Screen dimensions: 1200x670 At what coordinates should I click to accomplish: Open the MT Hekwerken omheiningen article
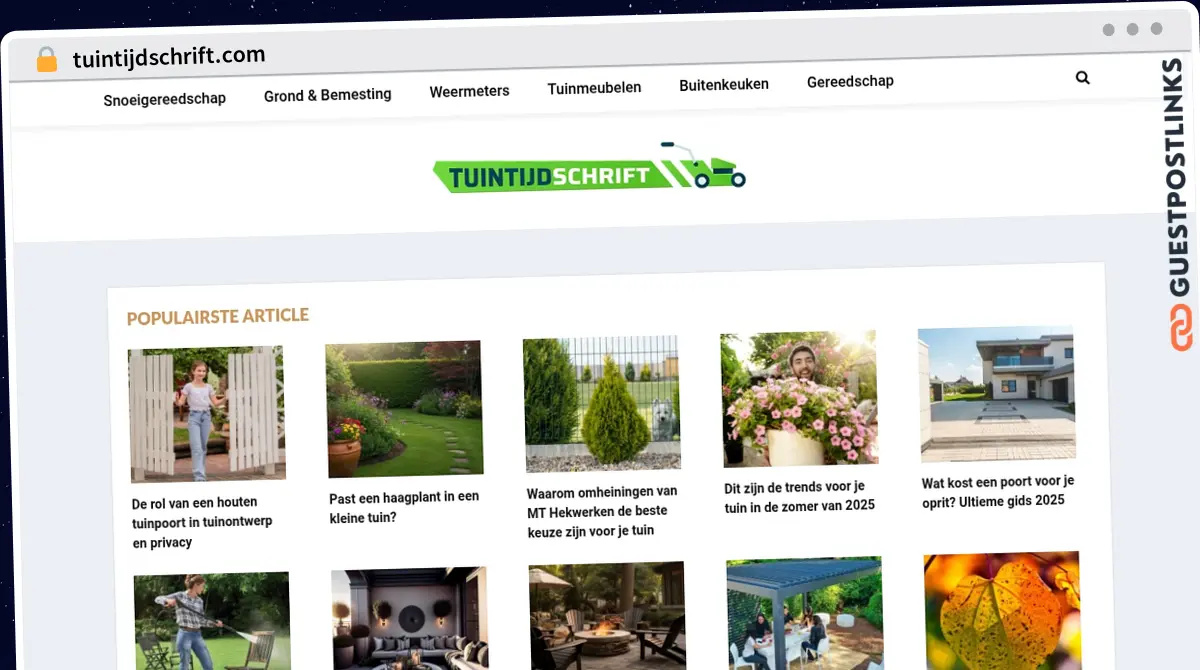coord(602,511)
